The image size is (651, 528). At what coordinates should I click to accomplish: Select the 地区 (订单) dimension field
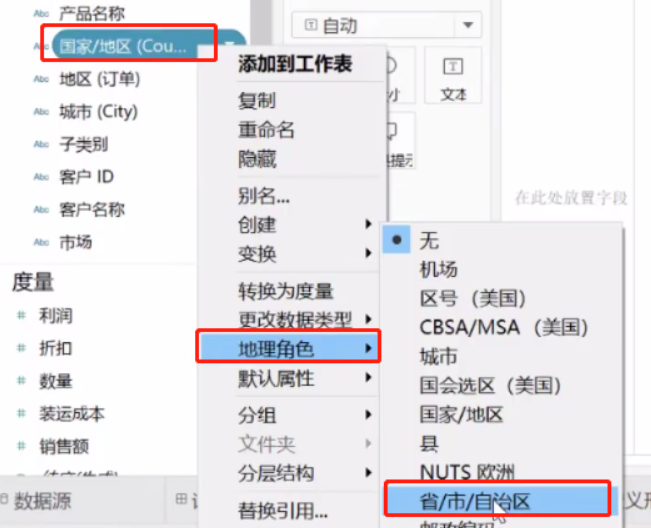pos(100,79)
